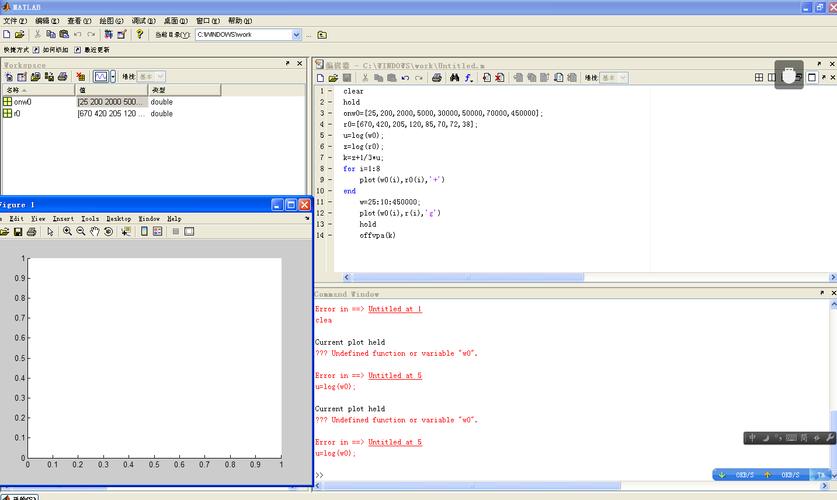Click the Print icon in editor toolbar
Screen dimensions: 837x500
coord(437,77)
